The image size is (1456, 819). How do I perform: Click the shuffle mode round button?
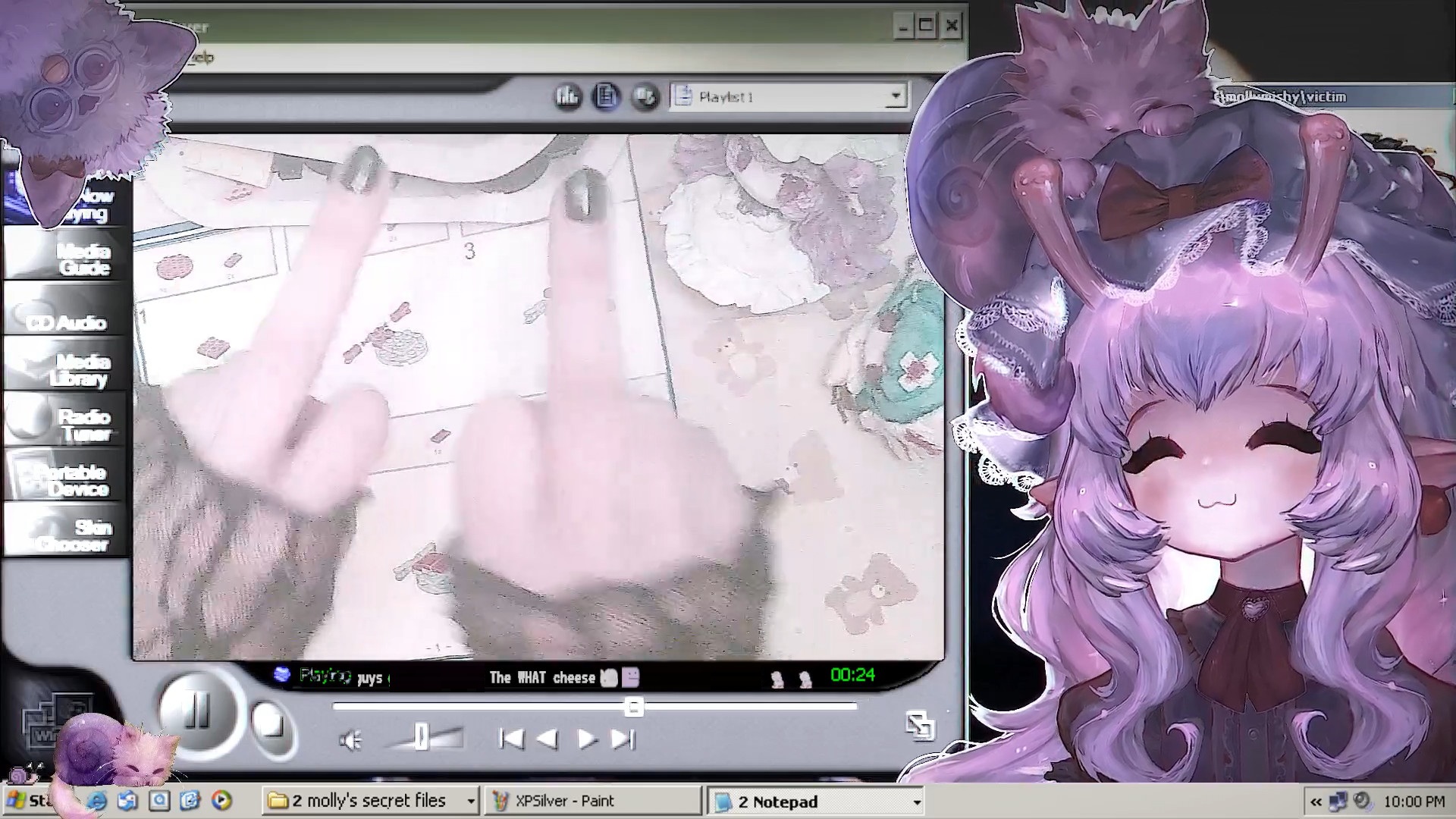[645, 96]
